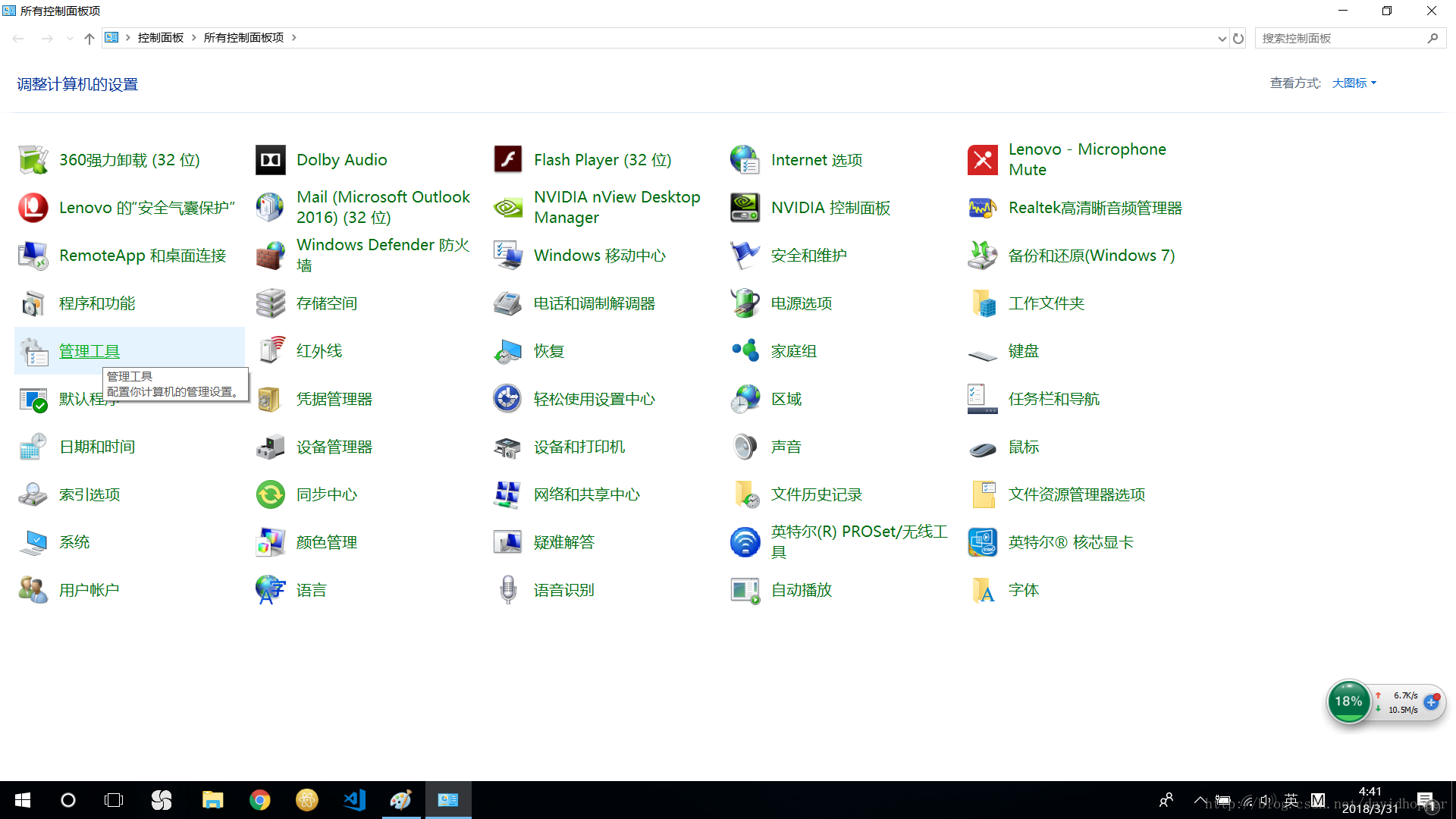Open the 同步中心 green sync icon
The image size is (1456, 819).
[271, 494]
